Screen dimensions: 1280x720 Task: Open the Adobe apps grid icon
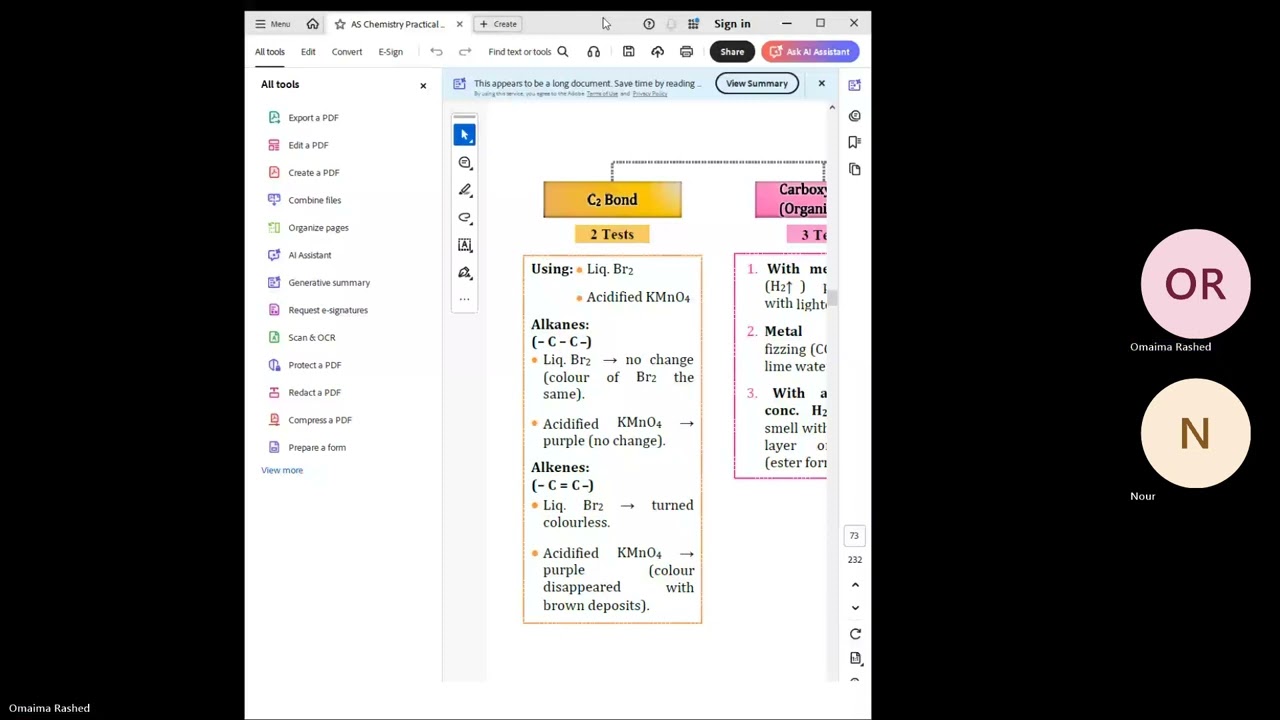(693, 24)
